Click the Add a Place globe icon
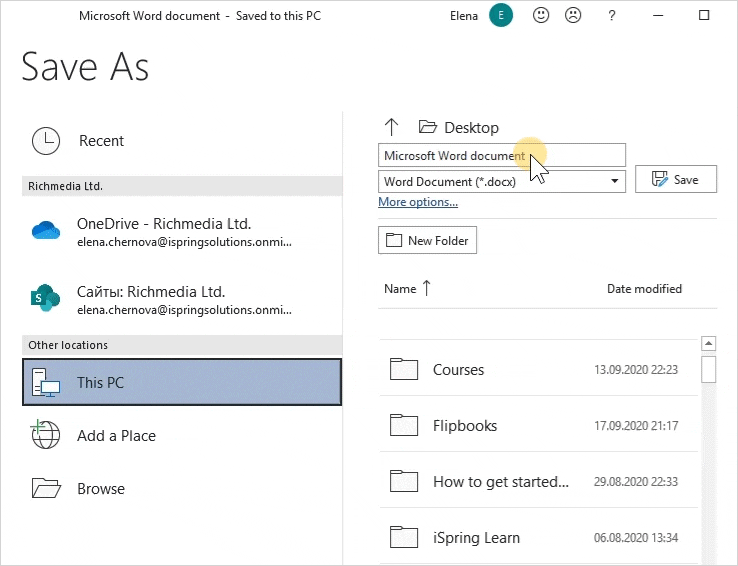Viewport: 738px width, 566px height. click(x=45, y=434)
